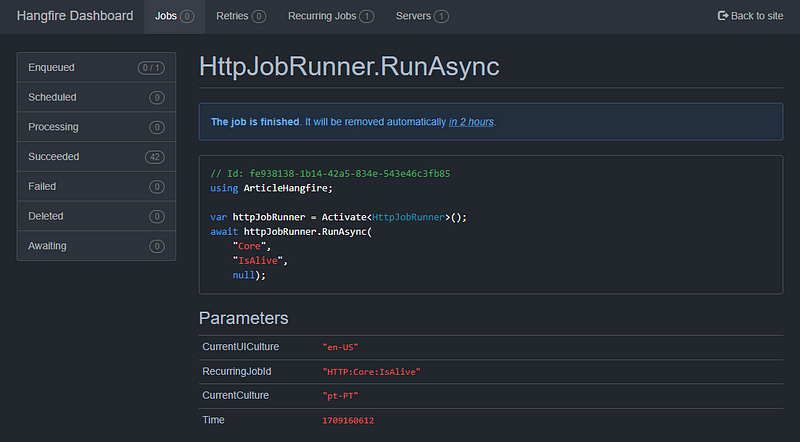Click the Servers count badge

click(x=441, y=16)
